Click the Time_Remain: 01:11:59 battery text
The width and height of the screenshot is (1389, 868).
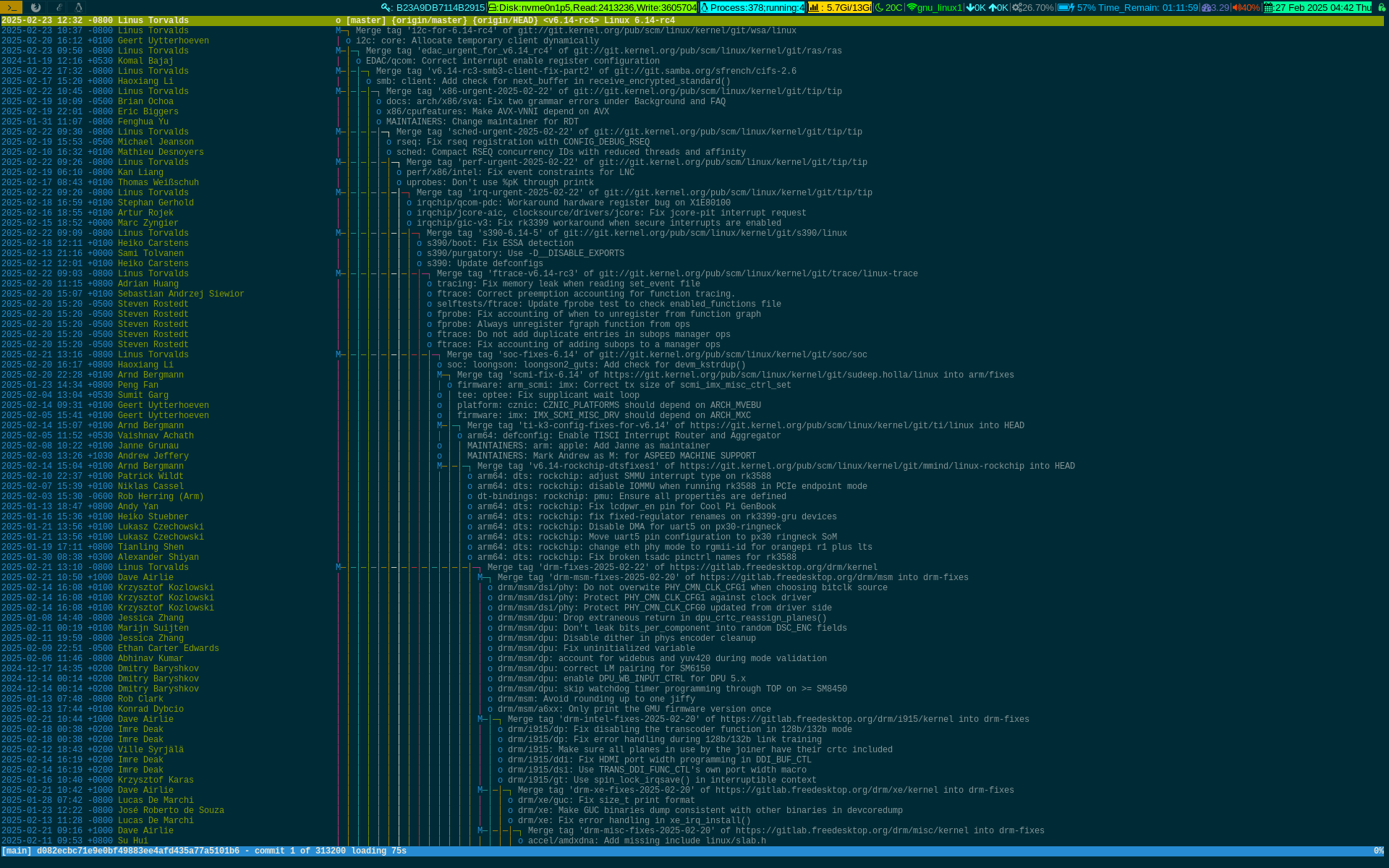[1147, 7]
